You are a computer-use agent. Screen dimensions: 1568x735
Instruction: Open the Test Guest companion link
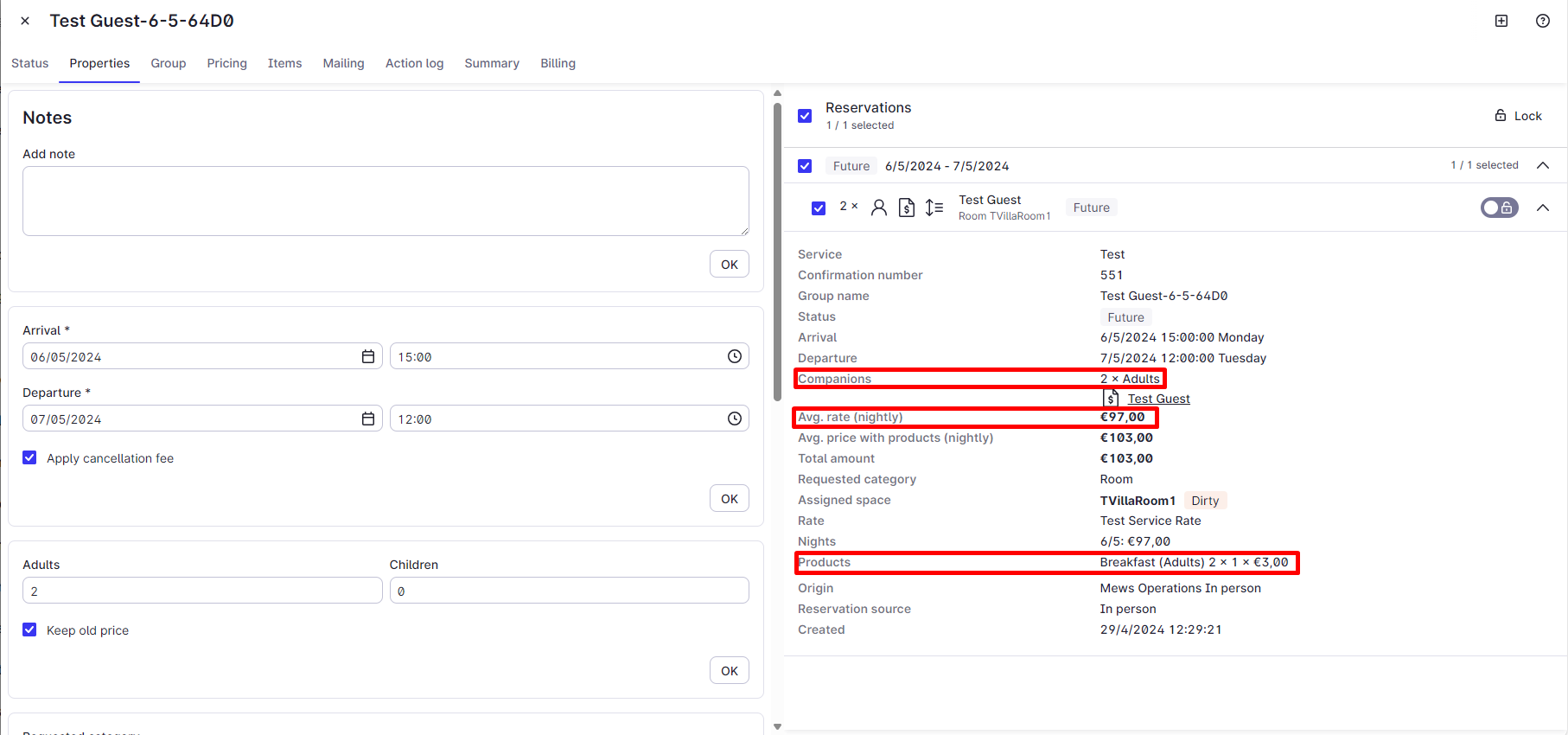pos(1159,399)
